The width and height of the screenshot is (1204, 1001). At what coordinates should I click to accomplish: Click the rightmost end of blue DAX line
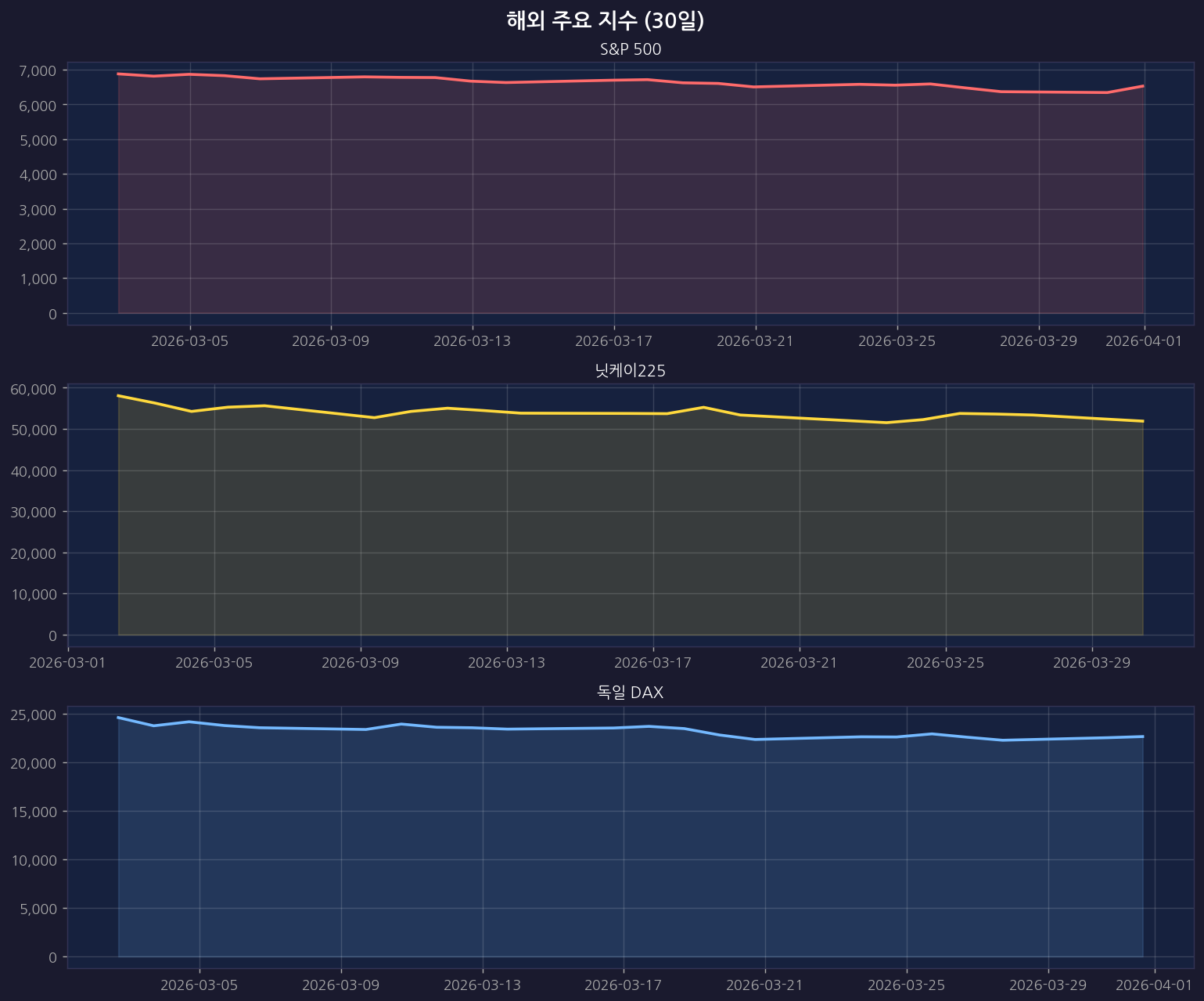click(x=1143, y=736)
